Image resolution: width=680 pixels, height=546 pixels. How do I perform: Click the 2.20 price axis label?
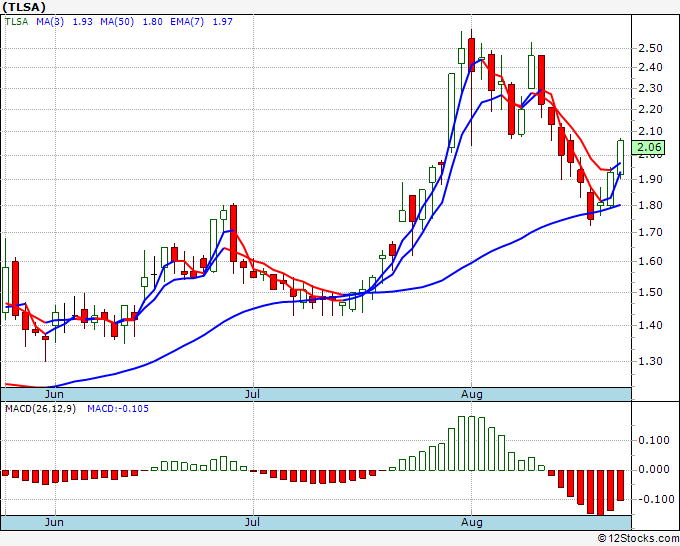pyautogui.click(x=651, y=109)
